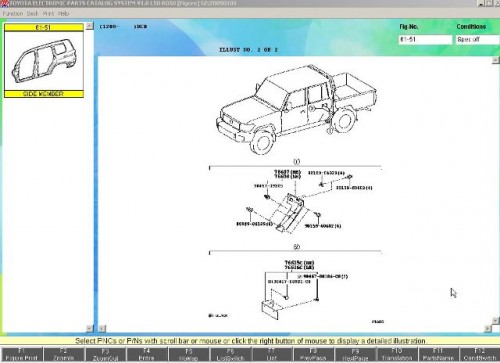The height and width of the screenshot is (363, 500).
Task: Click the F12 Cond Switch button
Action: click(x=480, y=354)
